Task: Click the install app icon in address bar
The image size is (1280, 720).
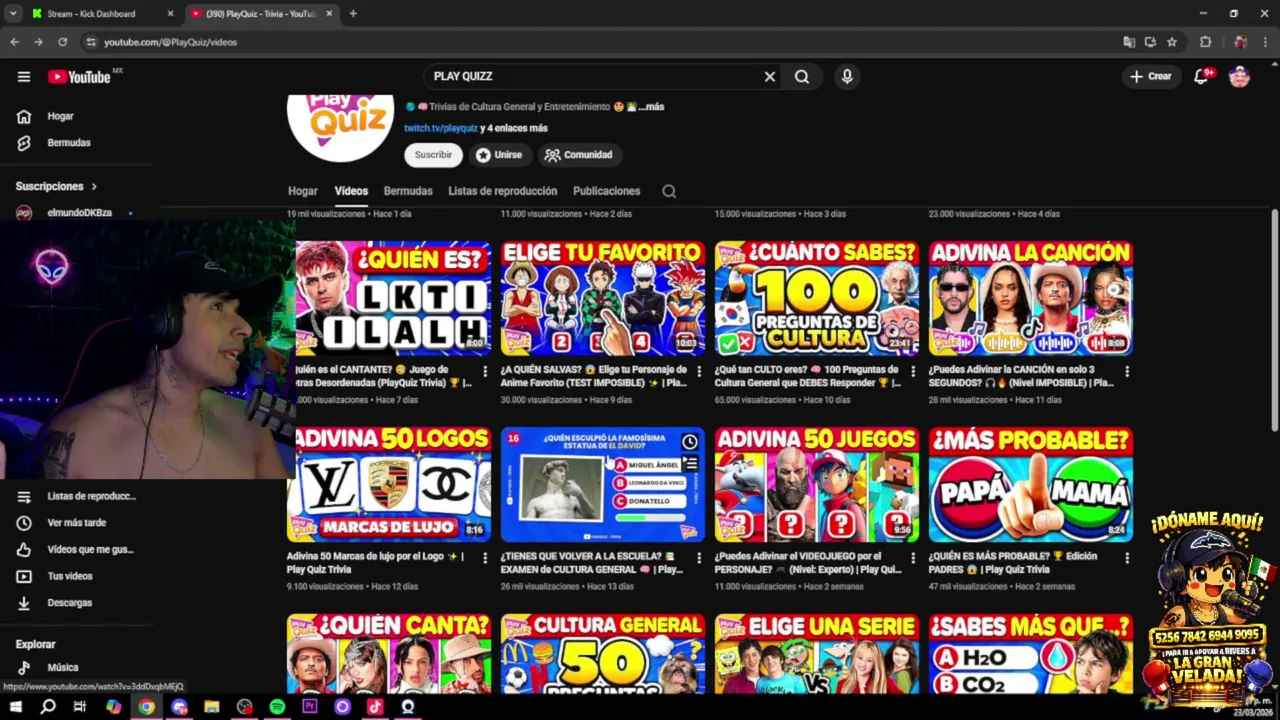Action: tap(1150, 42)
